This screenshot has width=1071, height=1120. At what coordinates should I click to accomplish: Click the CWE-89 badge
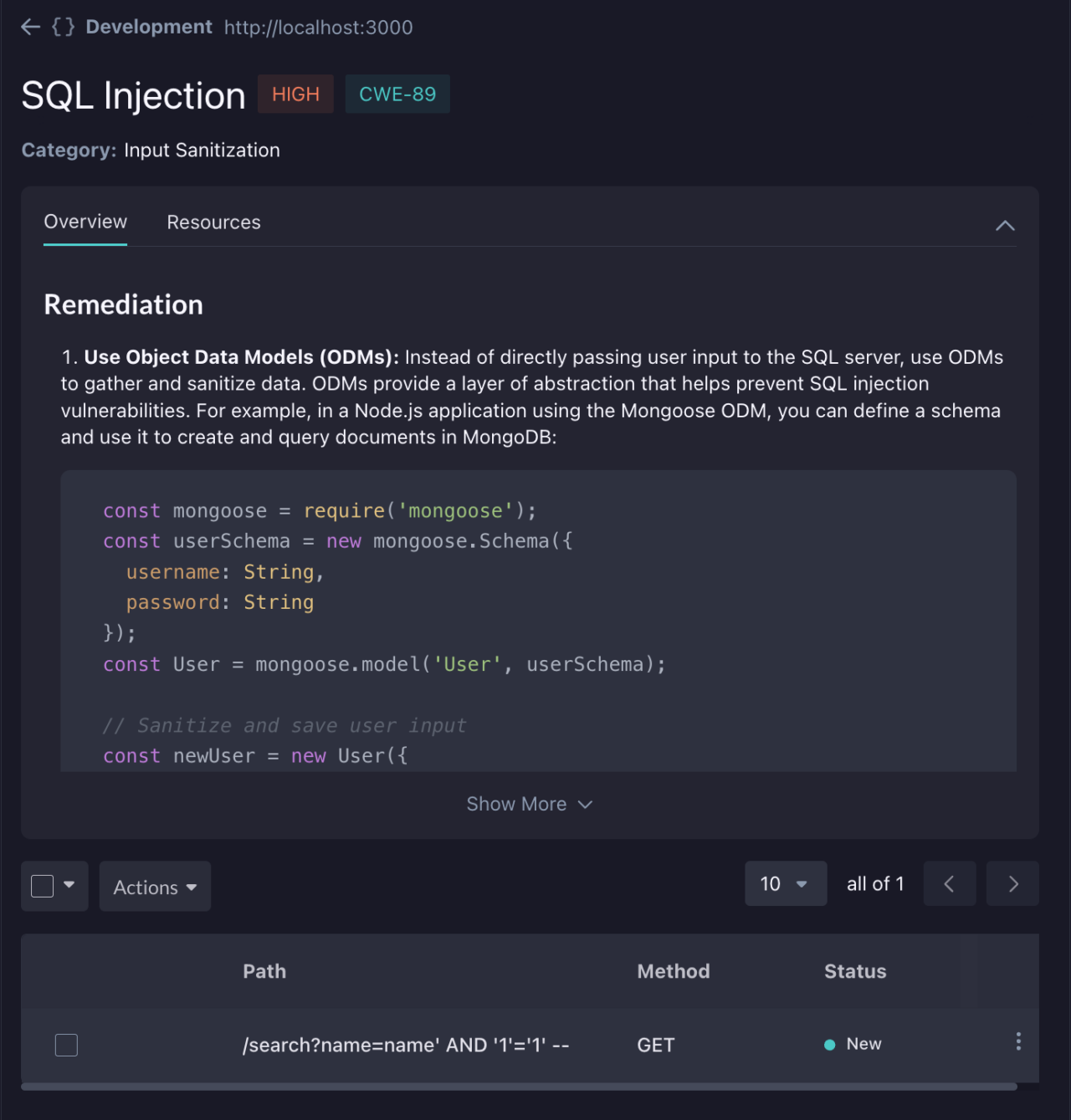coord(397,94)
